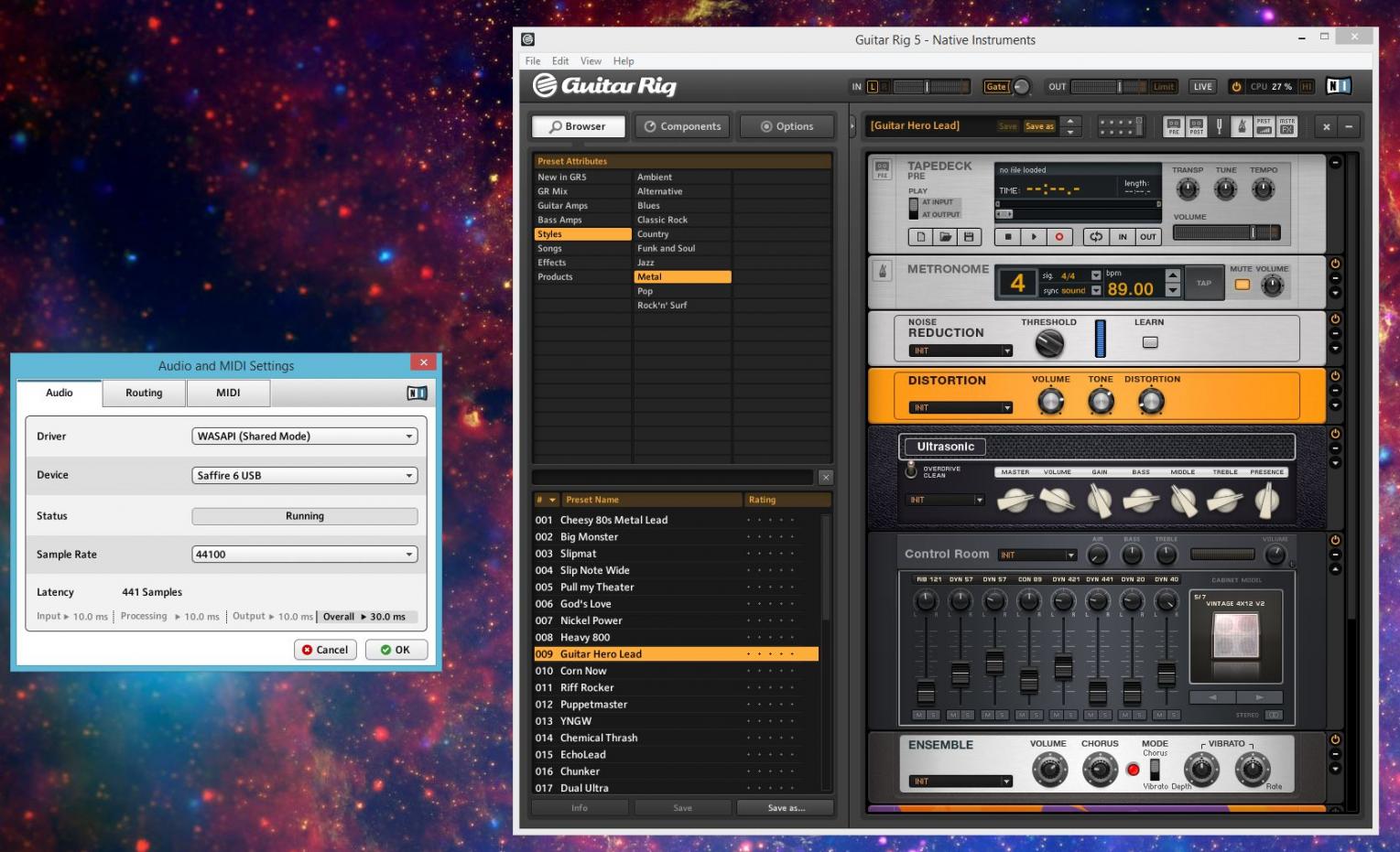Switch to the Components tab
This screenshot has width=1400, height=852.
click(x=682, y=126)
